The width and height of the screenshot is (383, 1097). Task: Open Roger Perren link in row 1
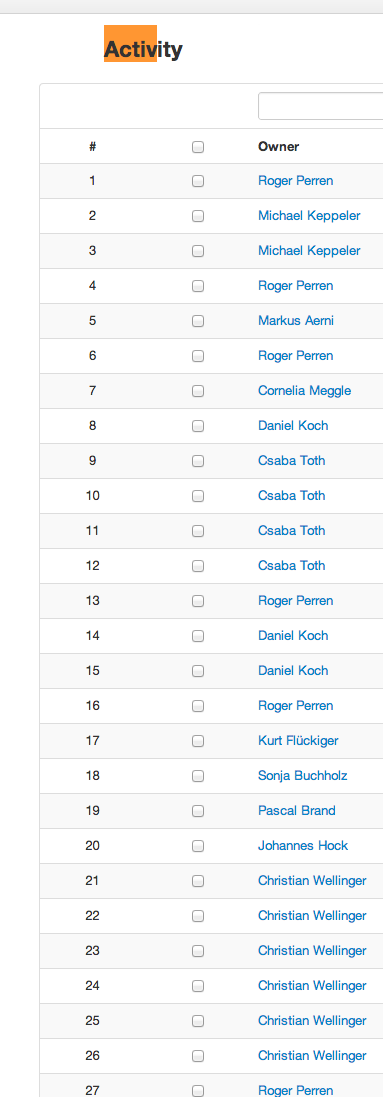[x=295, y=181]
